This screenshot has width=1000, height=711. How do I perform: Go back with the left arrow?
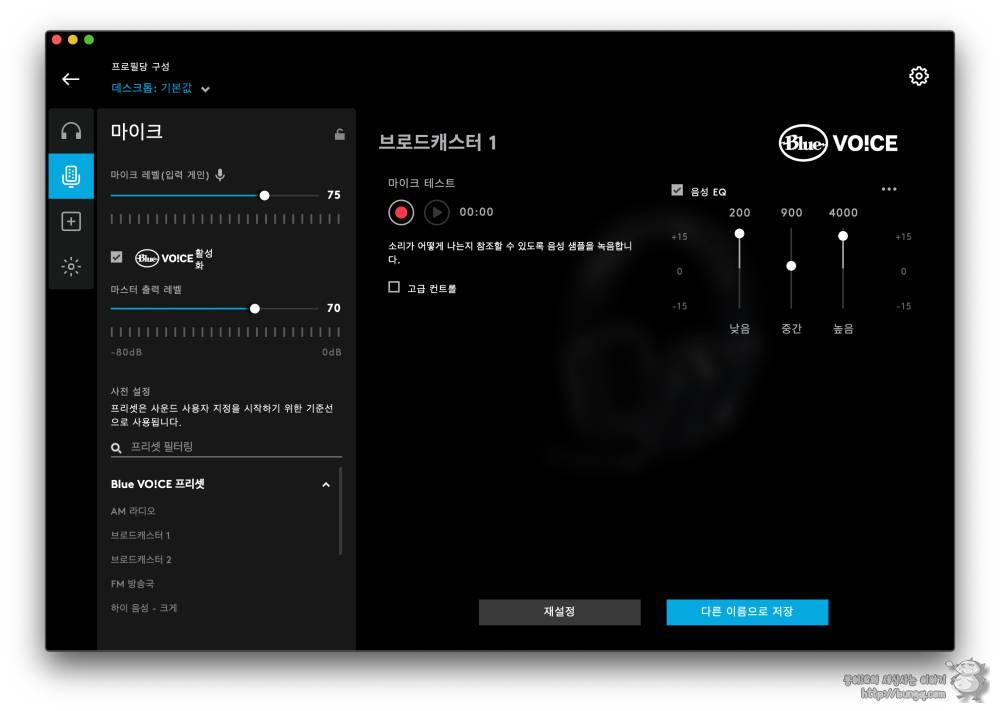70,79
